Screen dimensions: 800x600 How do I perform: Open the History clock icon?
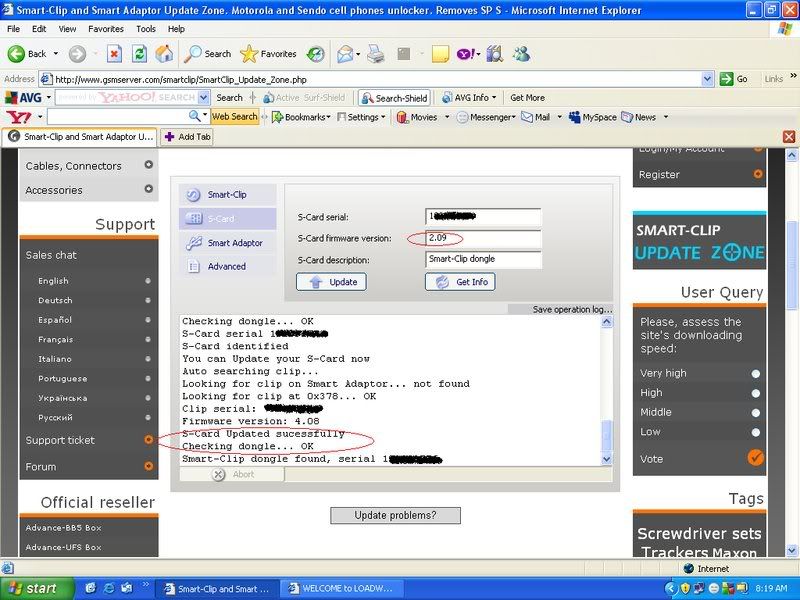(316, 54)
